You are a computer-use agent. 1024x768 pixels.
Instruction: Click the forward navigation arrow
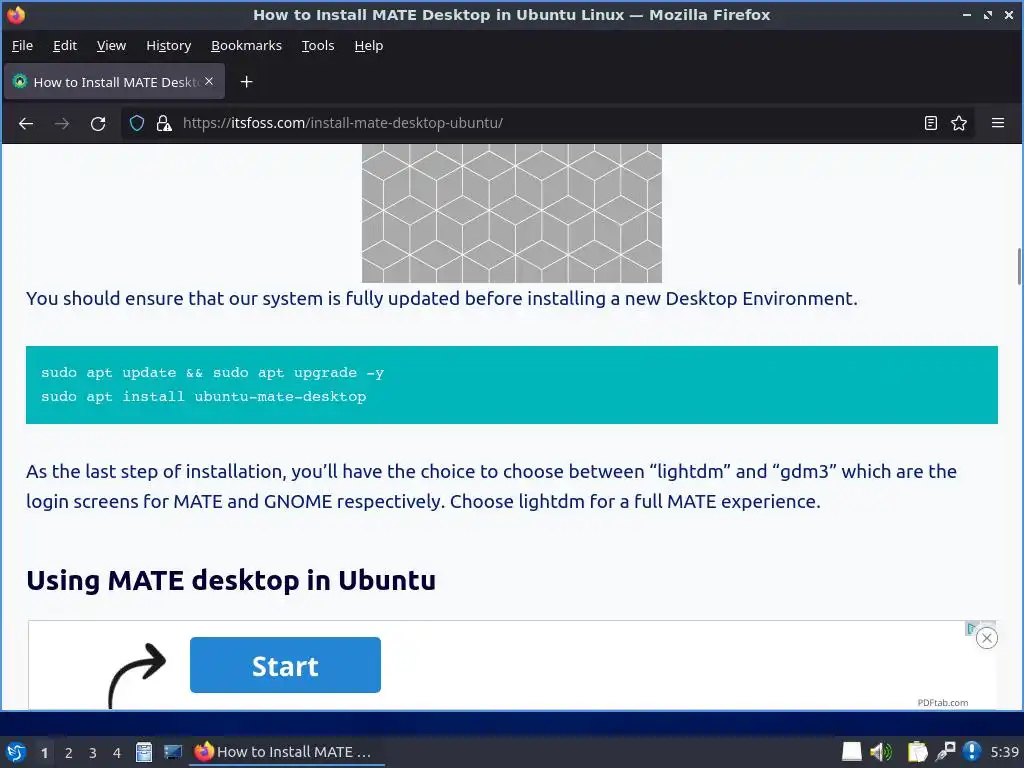(62, 123)
